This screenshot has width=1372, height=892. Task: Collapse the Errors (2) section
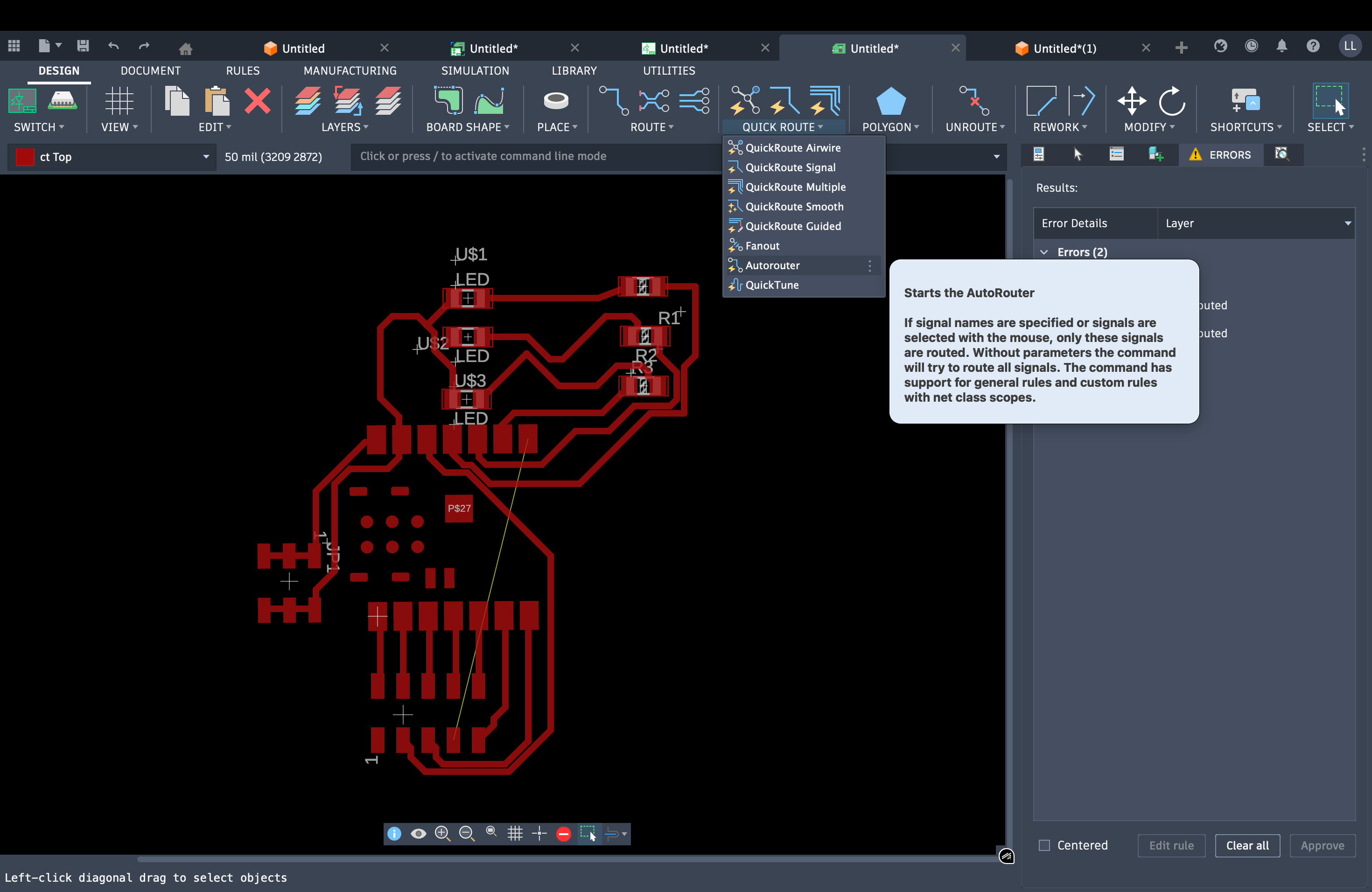(x=1044, y=252)
